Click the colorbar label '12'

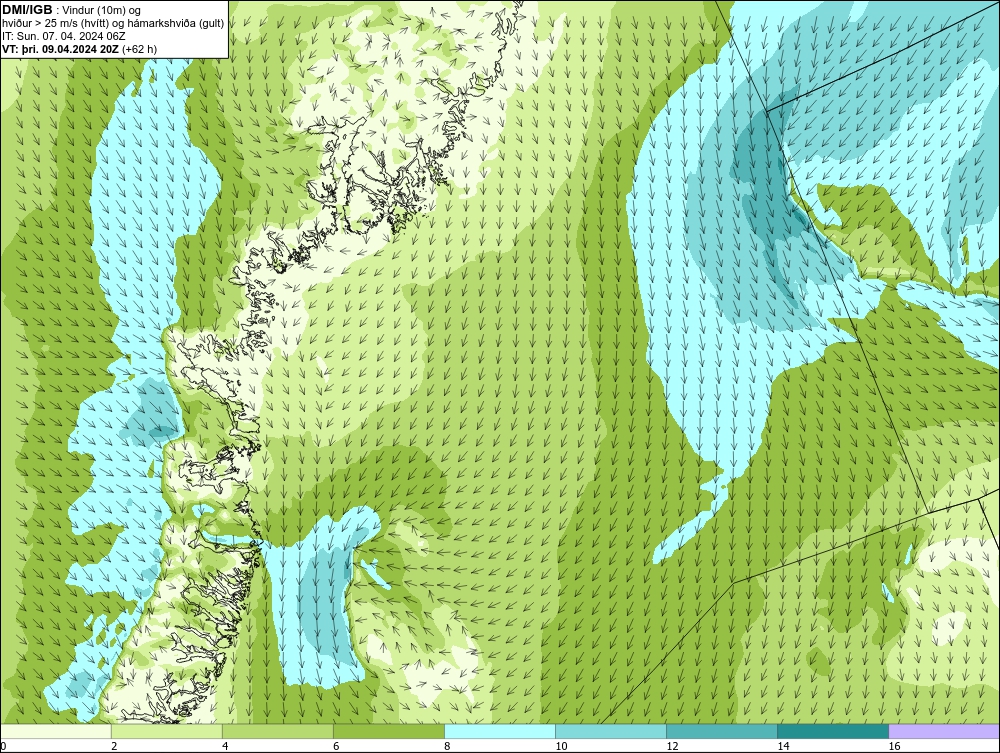672,746
